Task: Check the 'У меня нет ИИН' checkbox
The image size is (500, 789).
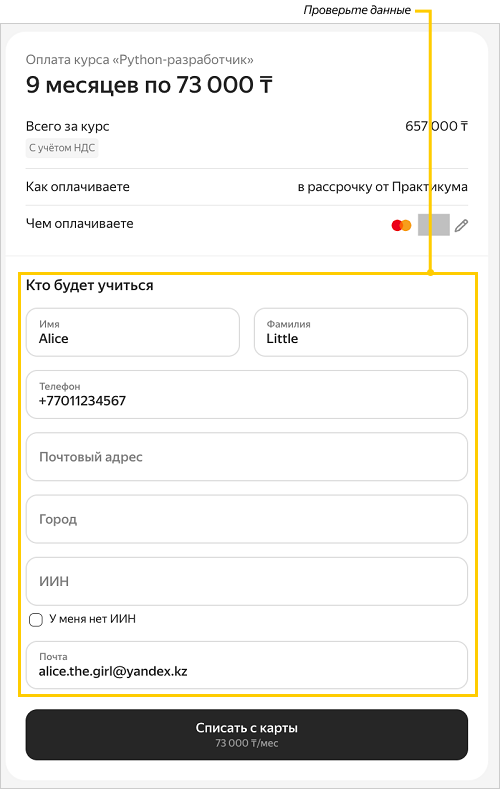Action: click(36, 619)
